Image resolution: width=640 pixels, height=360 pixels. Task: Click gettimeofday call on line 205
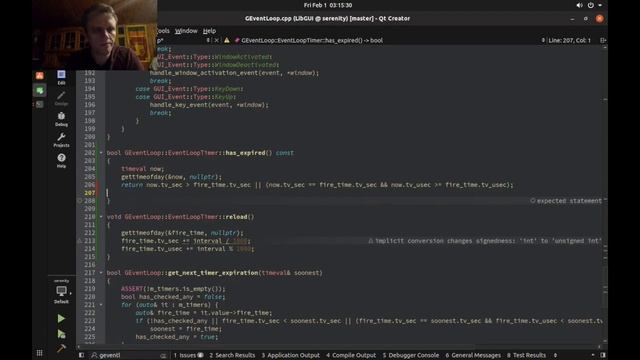[143, 177]
